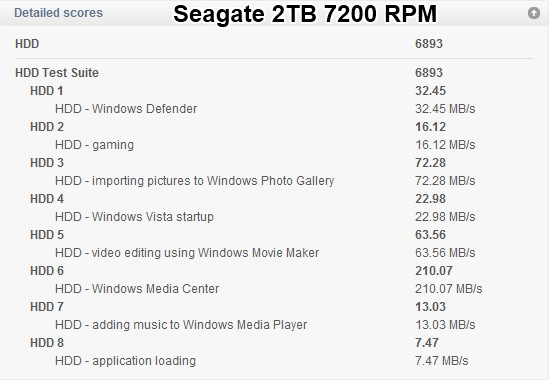550x380 pixels.
Task: Click the HDD 5 test group
Action: pyautogui.click(x=47, y=235)
